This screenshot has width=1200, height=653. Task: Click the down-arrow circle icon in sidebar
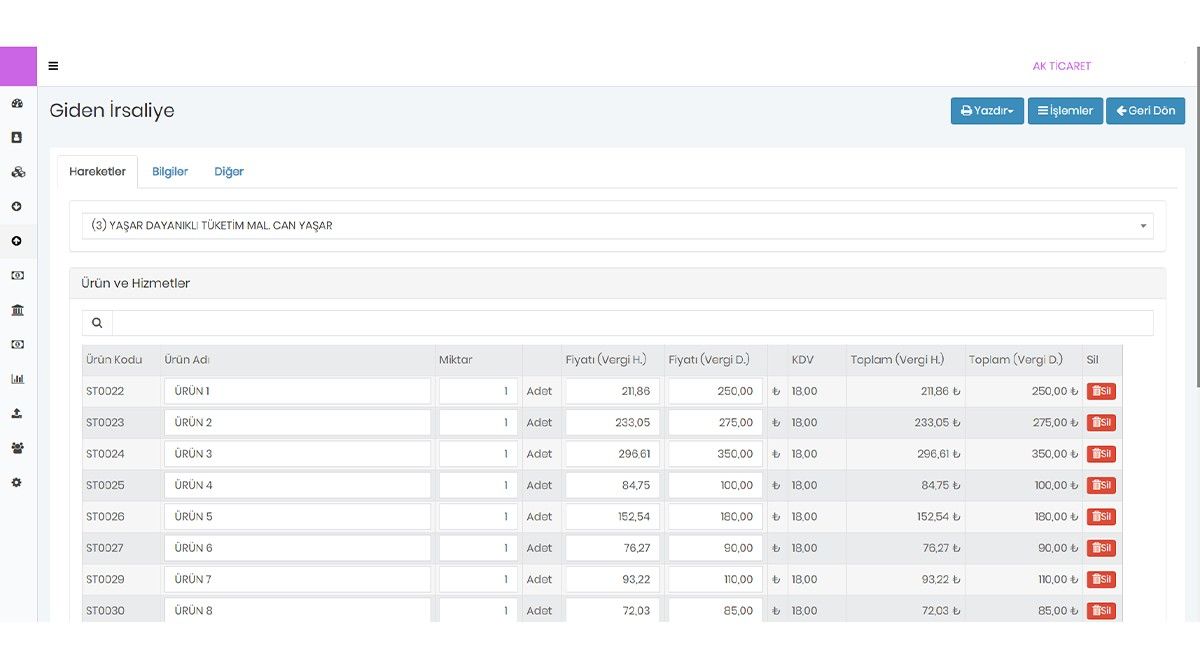pos(17,206)
